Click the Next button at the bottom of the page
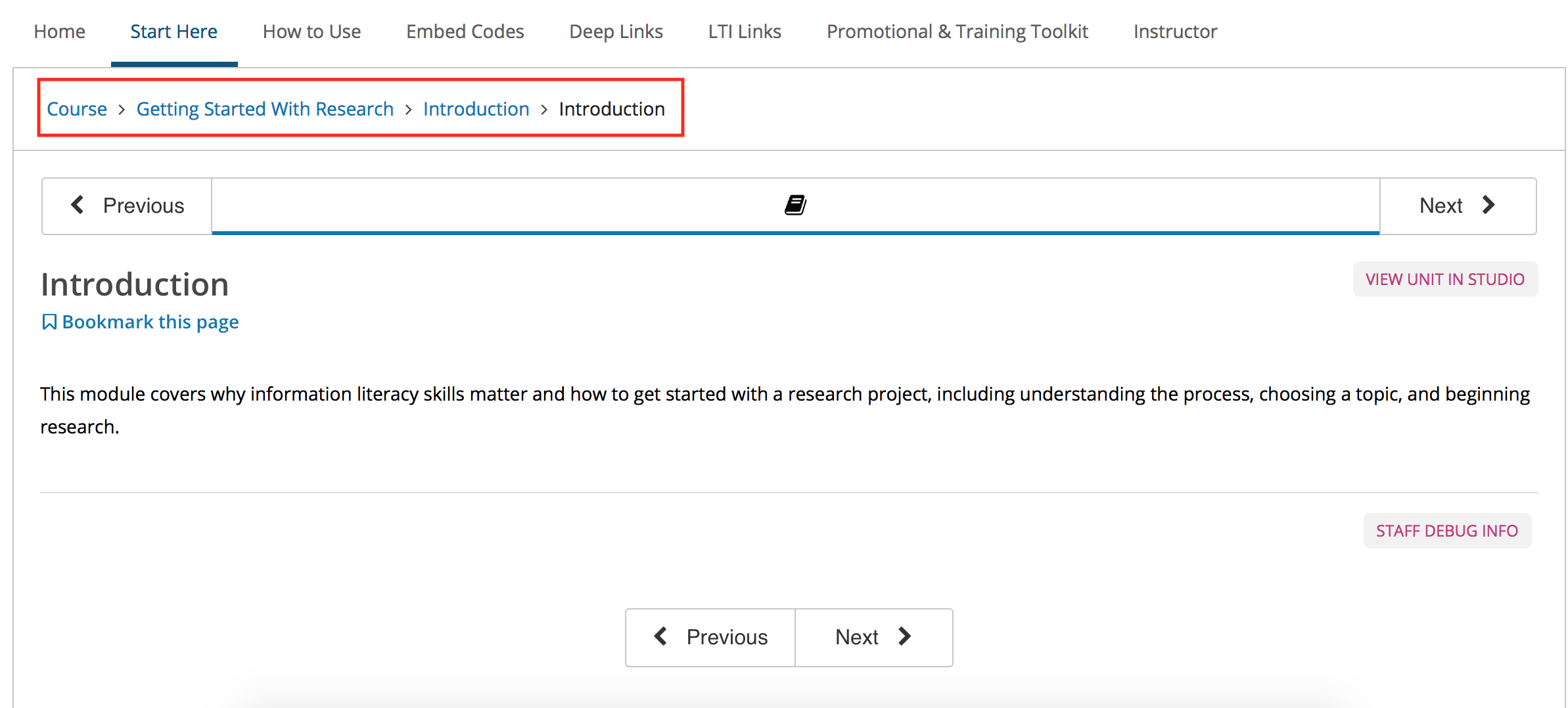This screenshot has height=708, width=1568. 874,637
